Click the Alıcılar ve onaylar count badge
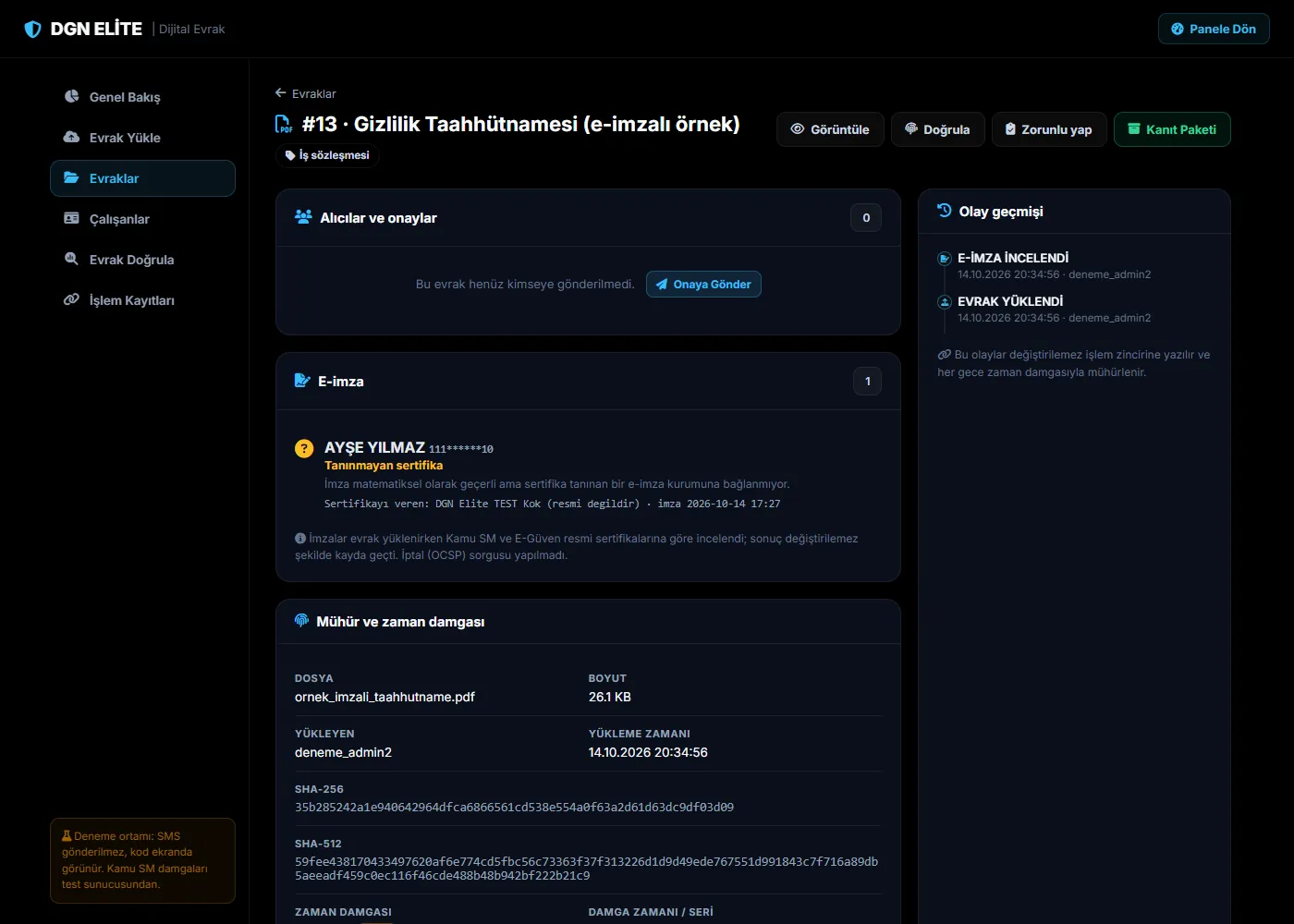Image resolution: width=1294 pixels, height=924 pixels. [866, 218]
